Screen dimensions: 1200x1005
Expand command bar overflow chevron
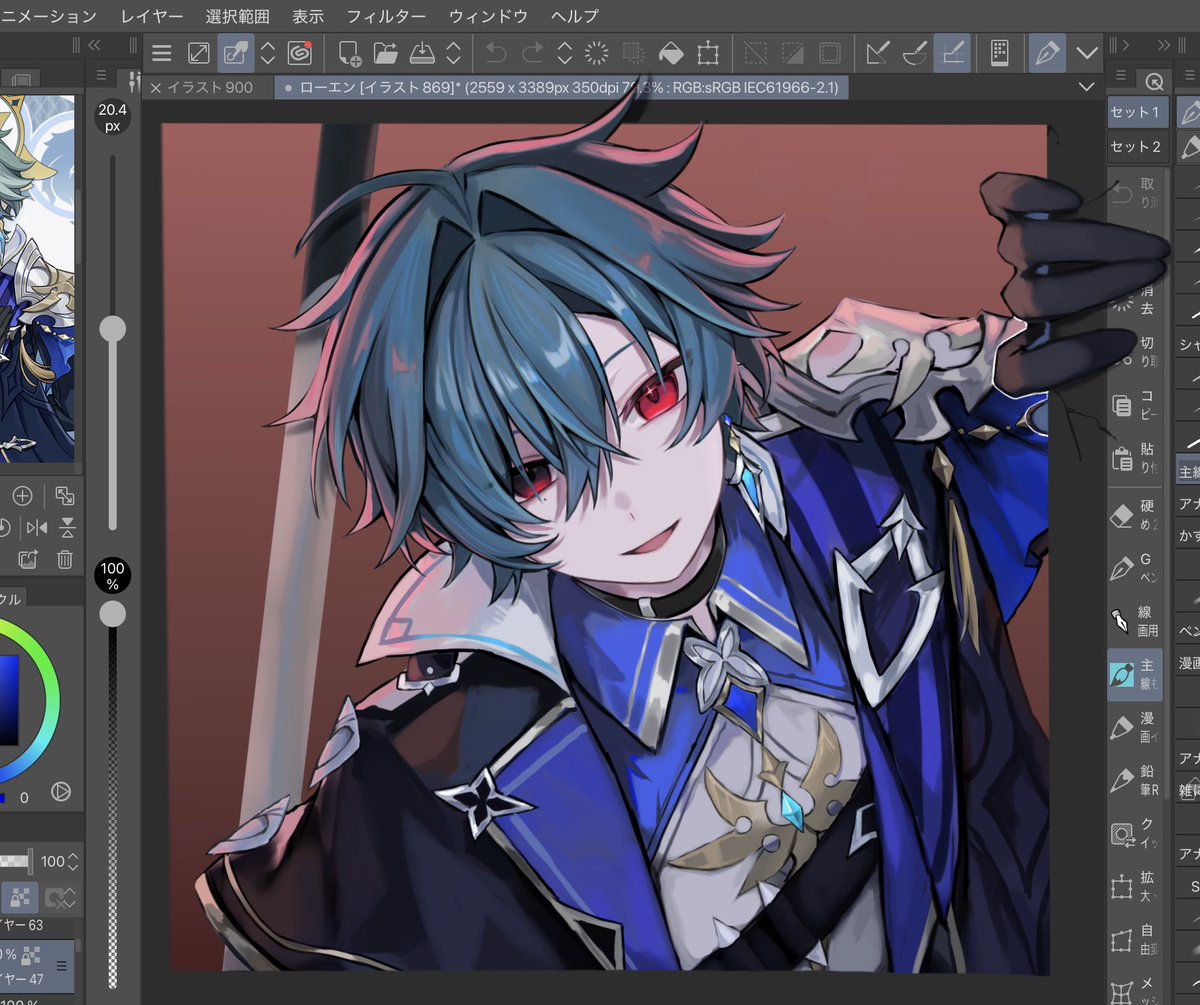coord(1087,53)
